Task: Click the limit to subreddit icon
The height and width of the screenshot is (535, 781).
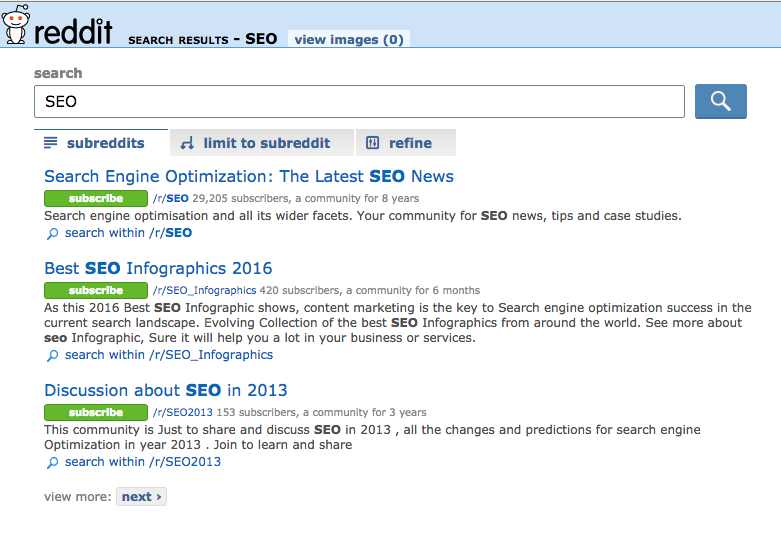Action: click(x=187, y=143)
